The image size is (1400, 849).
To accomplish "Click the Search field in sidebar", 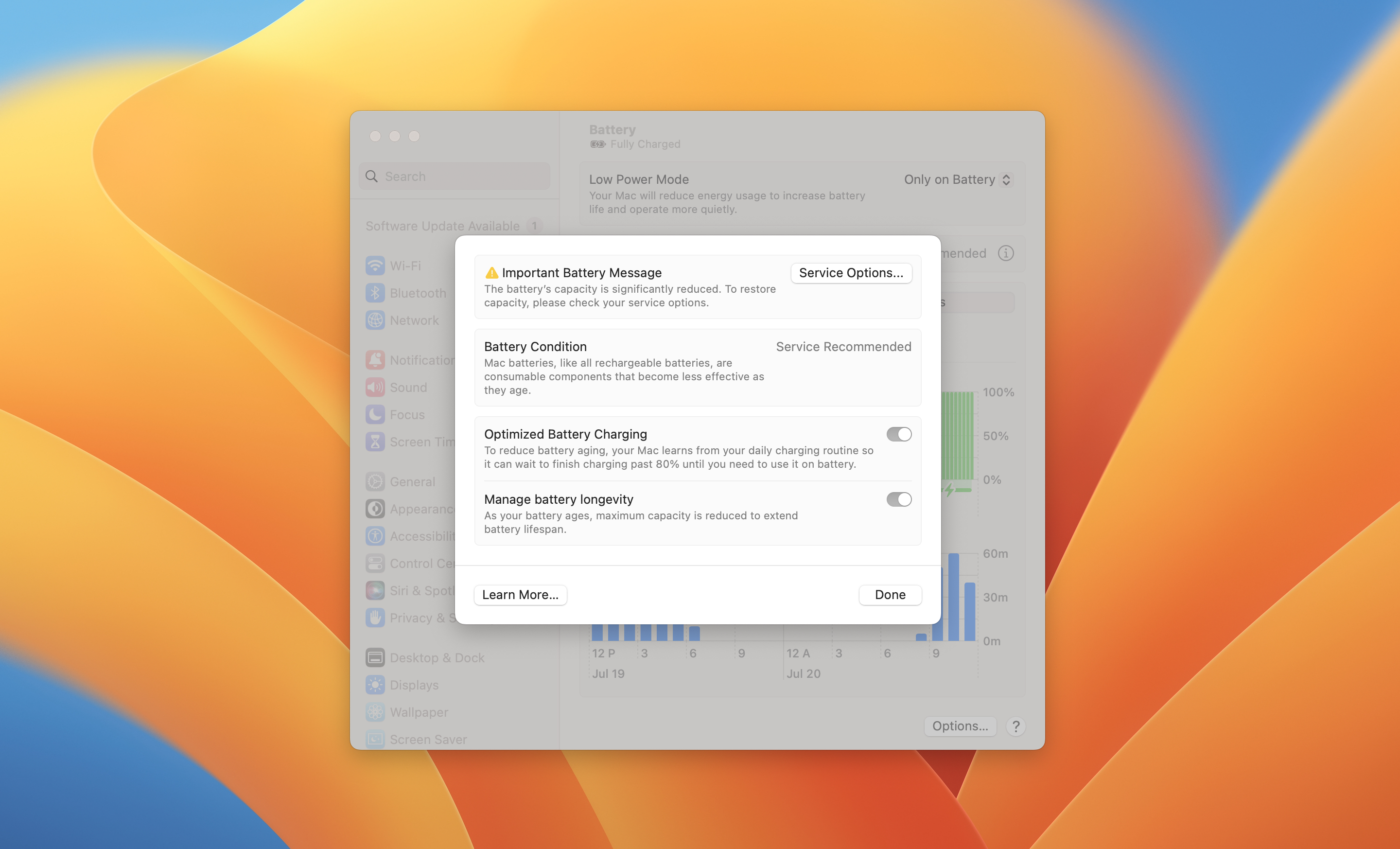I will [455, 176].
